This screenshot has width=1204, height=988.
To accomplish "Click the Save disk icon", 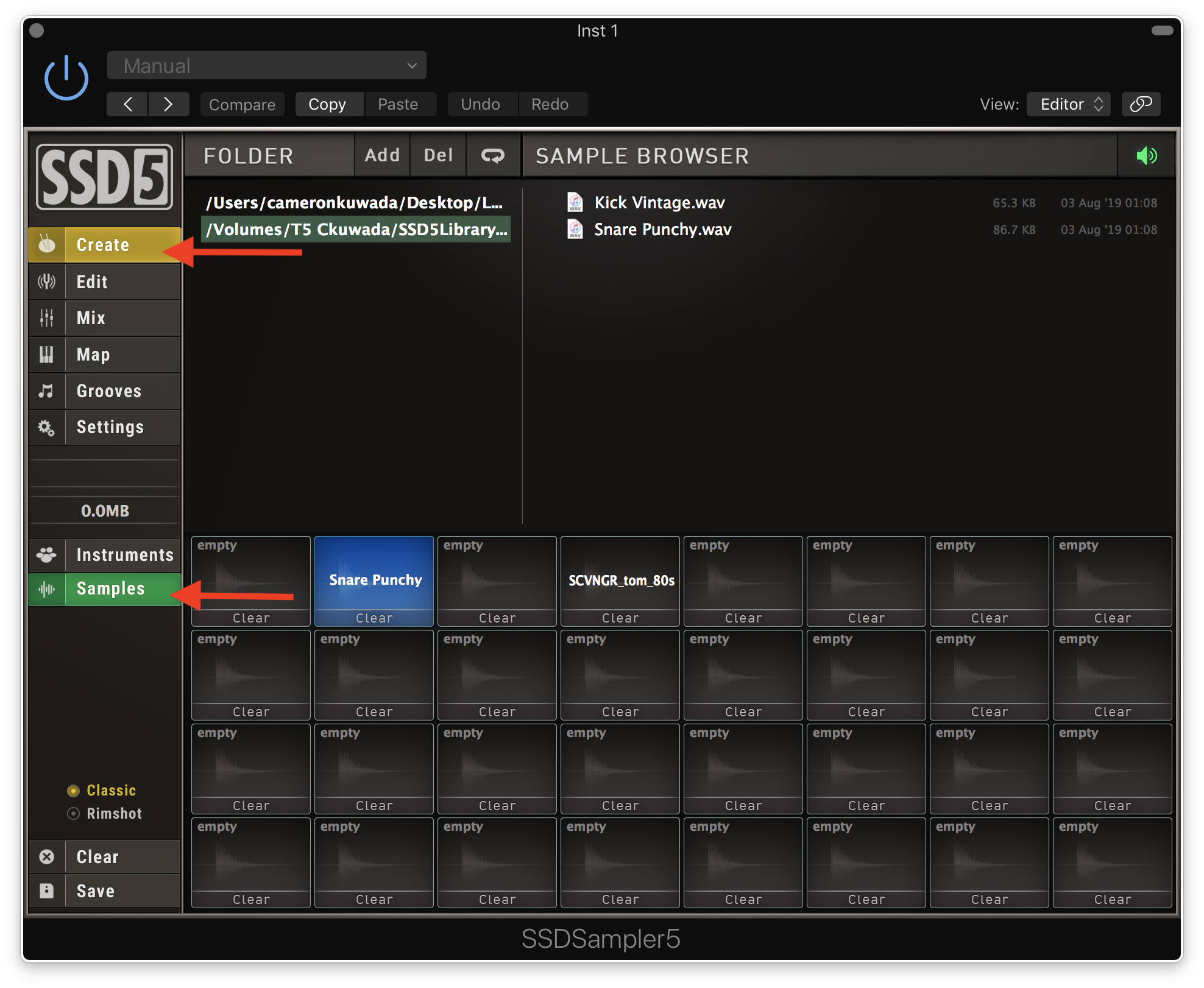I will point(46,891).
